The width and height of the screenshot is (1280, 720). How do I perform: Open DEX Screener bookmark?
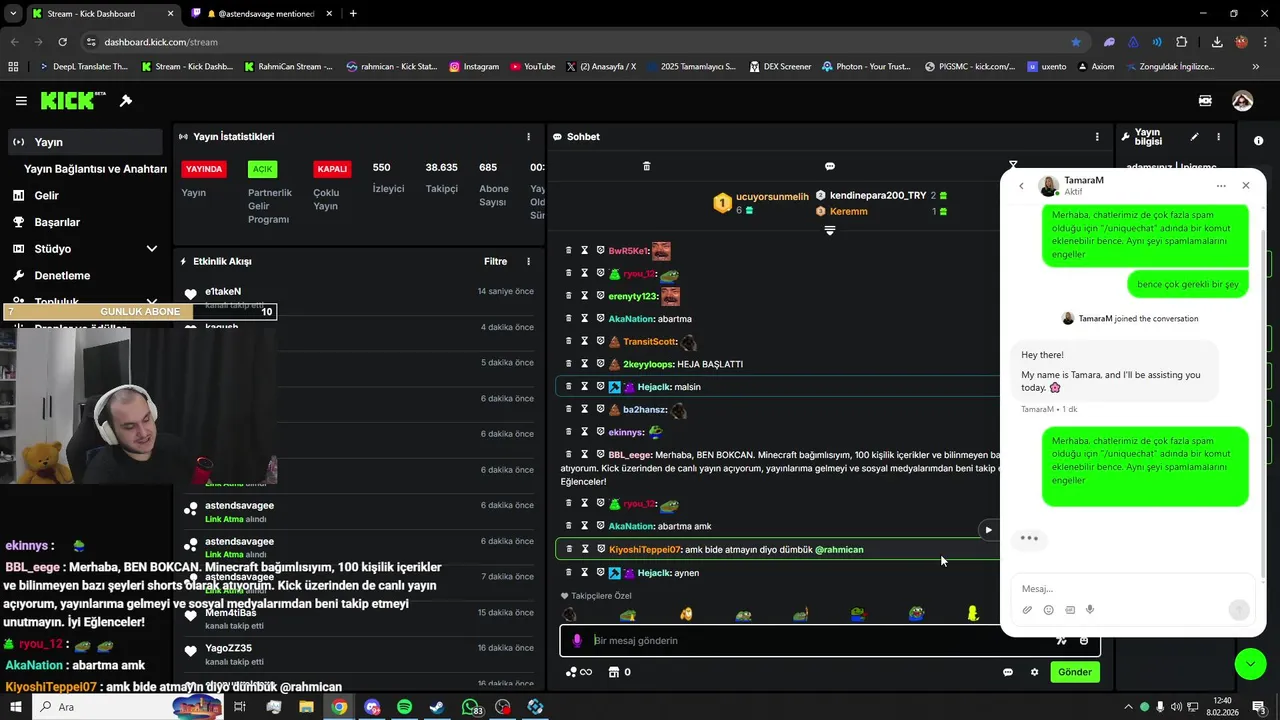coord(779,67)
